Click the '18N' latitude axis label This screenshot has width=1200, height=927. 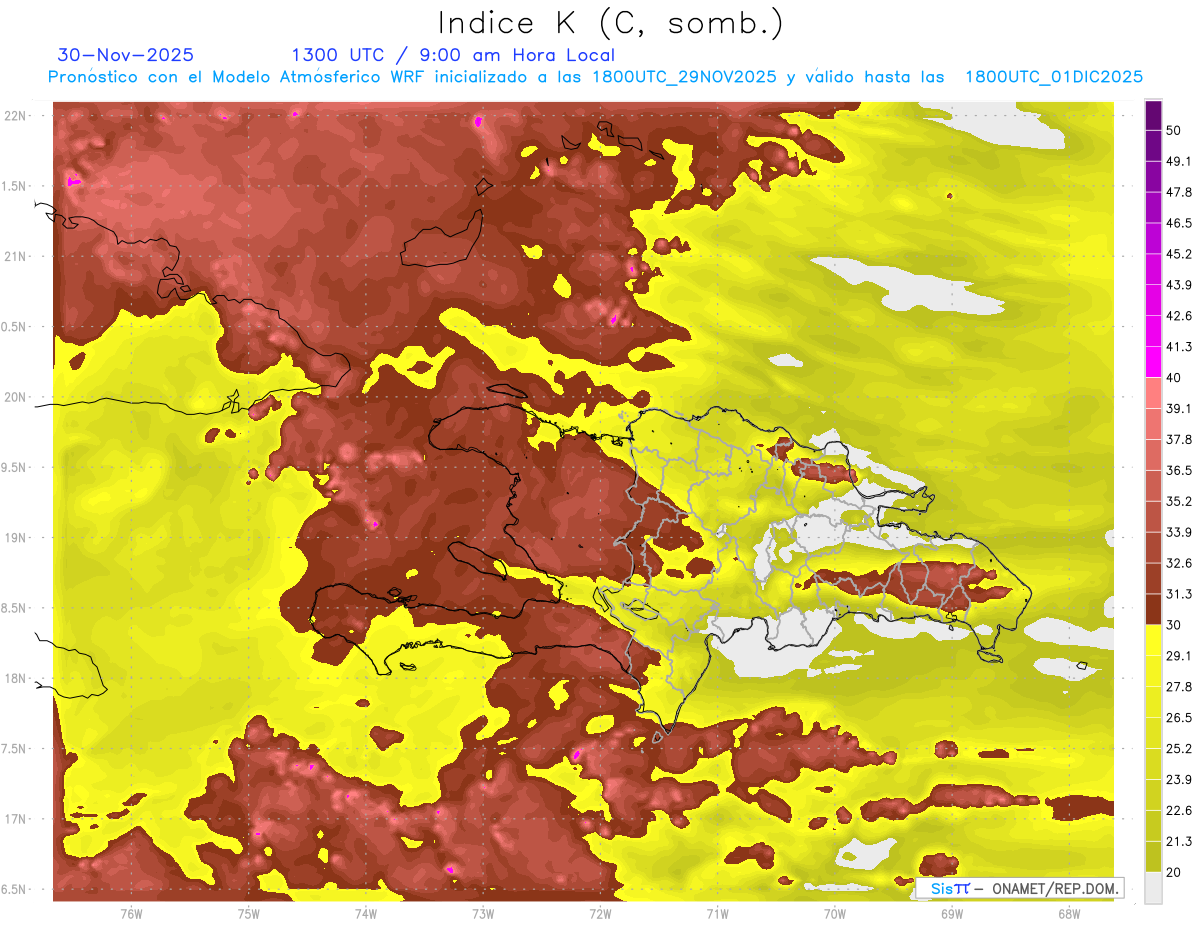(x=16, y=679)
